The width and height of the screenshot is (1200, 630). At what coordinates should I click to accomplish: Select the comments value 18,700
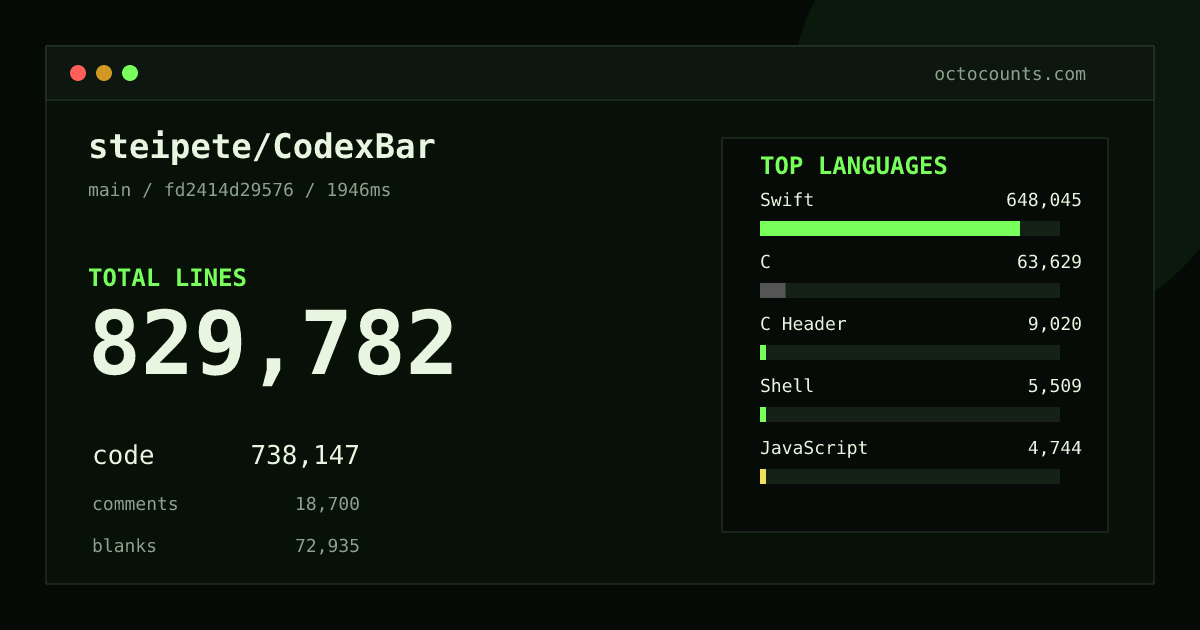pos(327,504)
